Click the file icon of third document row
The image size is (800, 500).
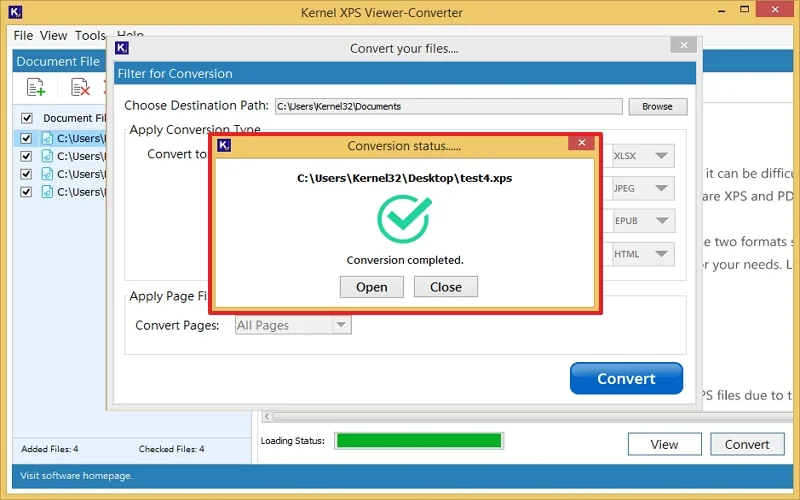[47, 174]
